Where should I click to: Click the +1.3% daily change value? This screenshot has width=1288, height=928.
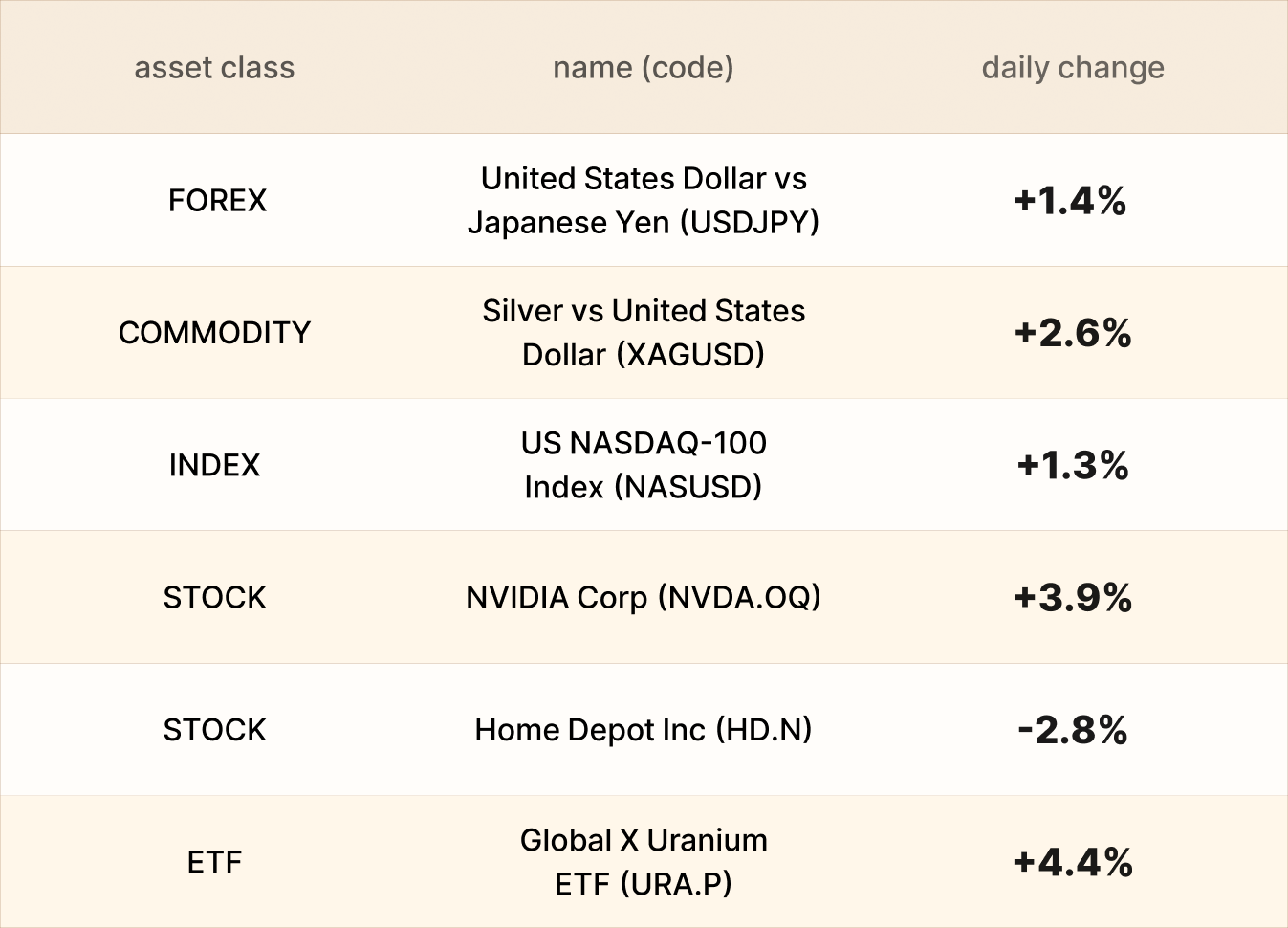click(x=1072, y=466)
